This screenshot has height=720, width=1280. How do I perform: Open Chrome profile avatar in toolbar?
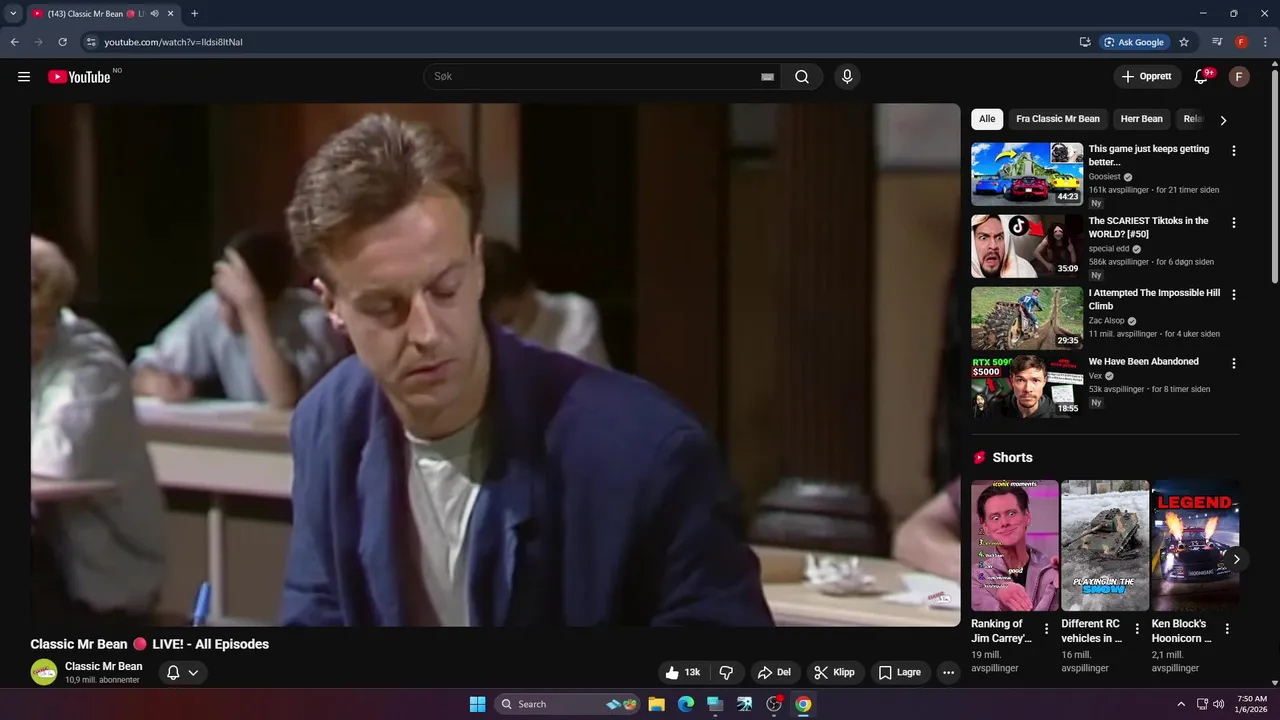pyautogui.click(x=1241, y=42)
